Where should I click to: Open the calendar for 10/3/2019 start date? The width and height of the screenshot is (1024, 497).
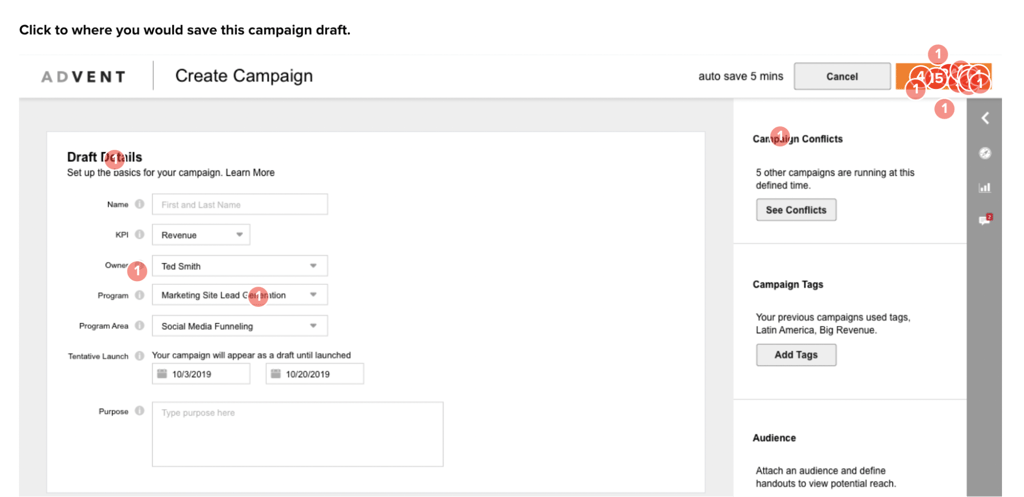(162, 374)
